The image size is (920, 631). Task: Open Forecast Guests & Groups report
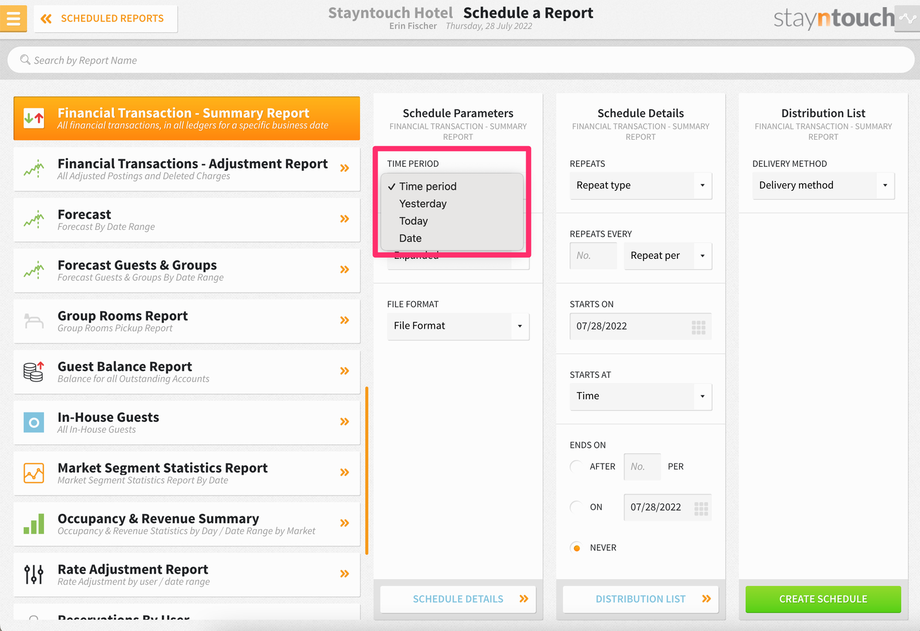[187, 271]
